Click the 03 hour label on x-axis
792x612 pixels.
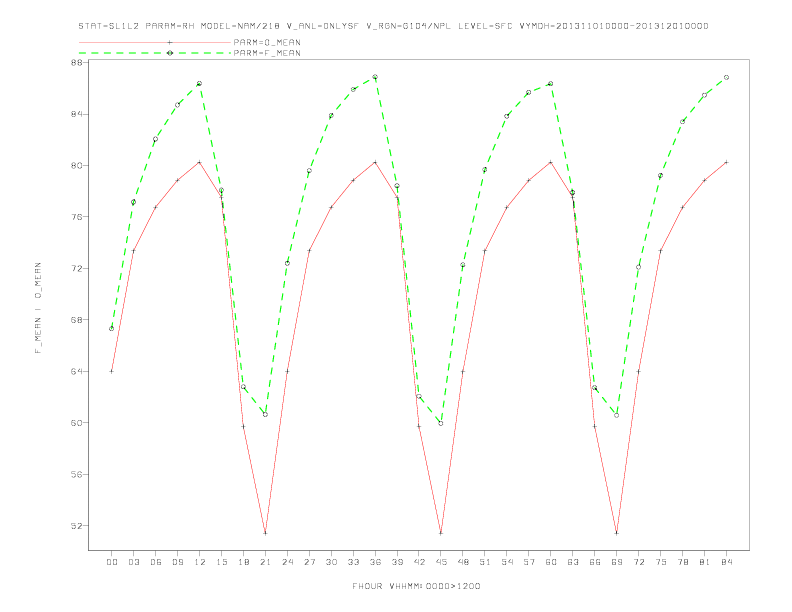133,562
